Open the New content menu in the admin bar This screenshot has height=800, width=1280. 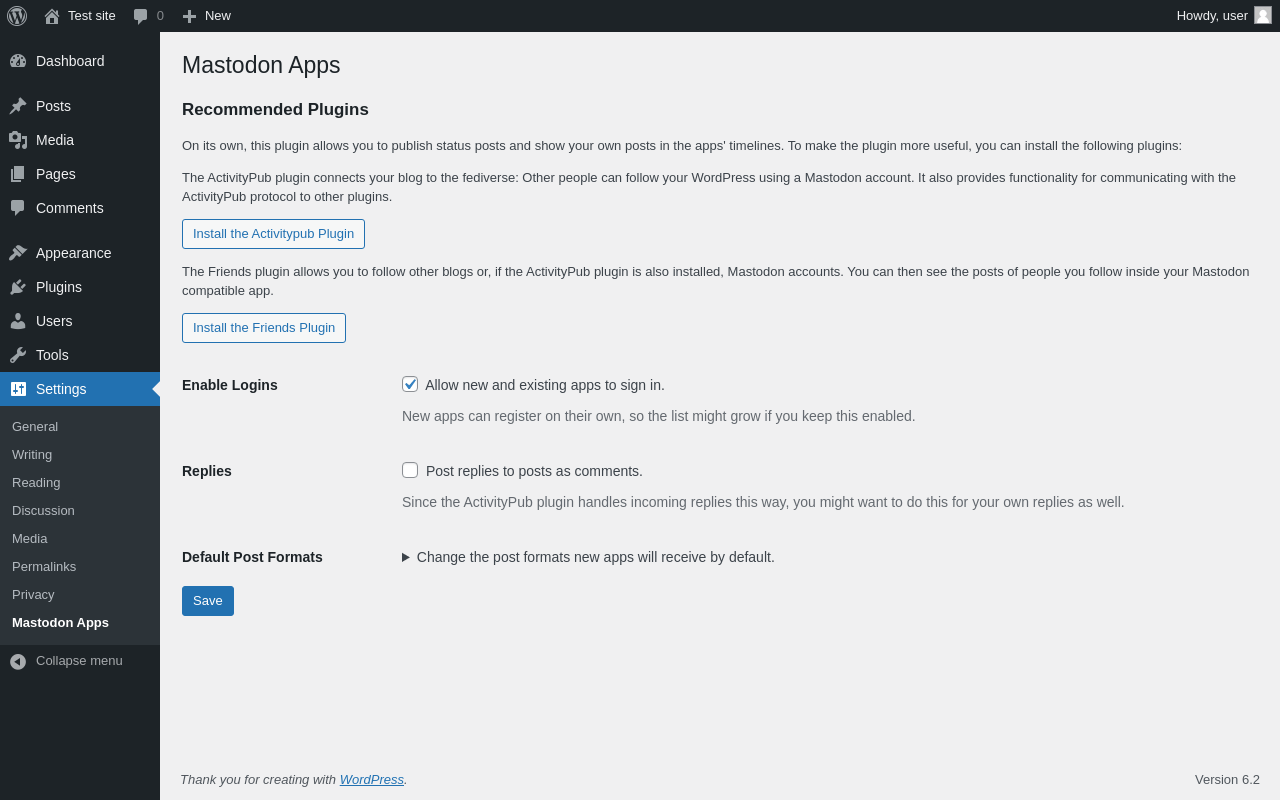206,16
